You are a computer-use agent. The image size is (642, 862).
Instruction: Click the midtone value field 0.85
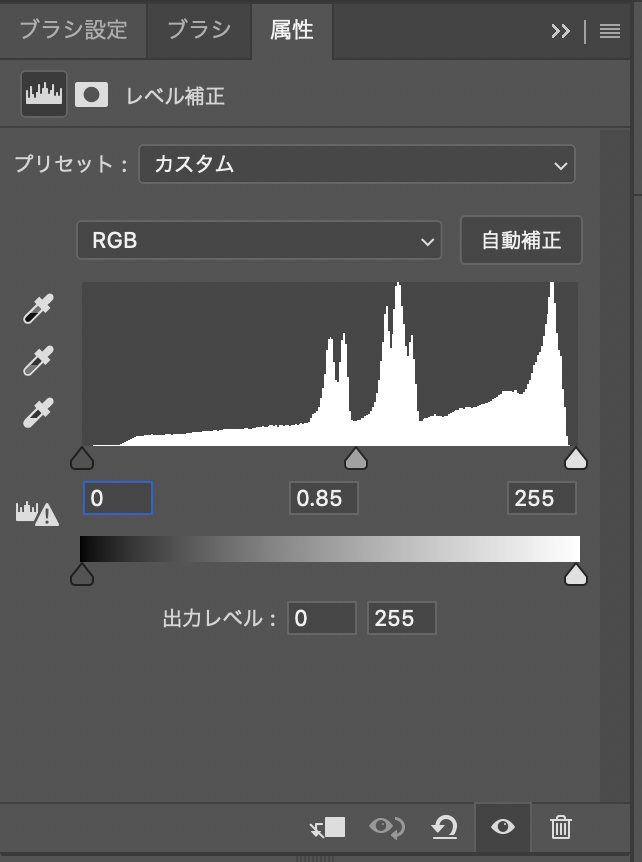click(x=323, y=498)
